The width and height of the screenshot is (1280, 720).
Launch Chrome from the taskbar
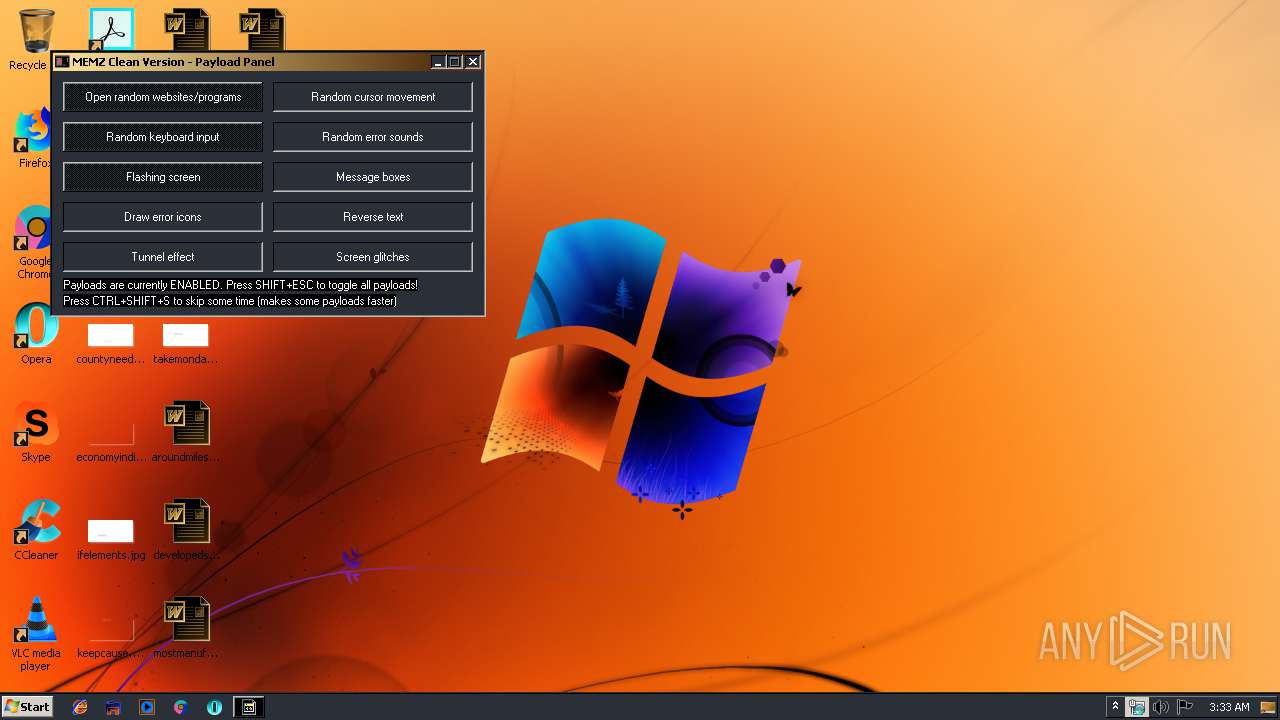tap(180, 707)
